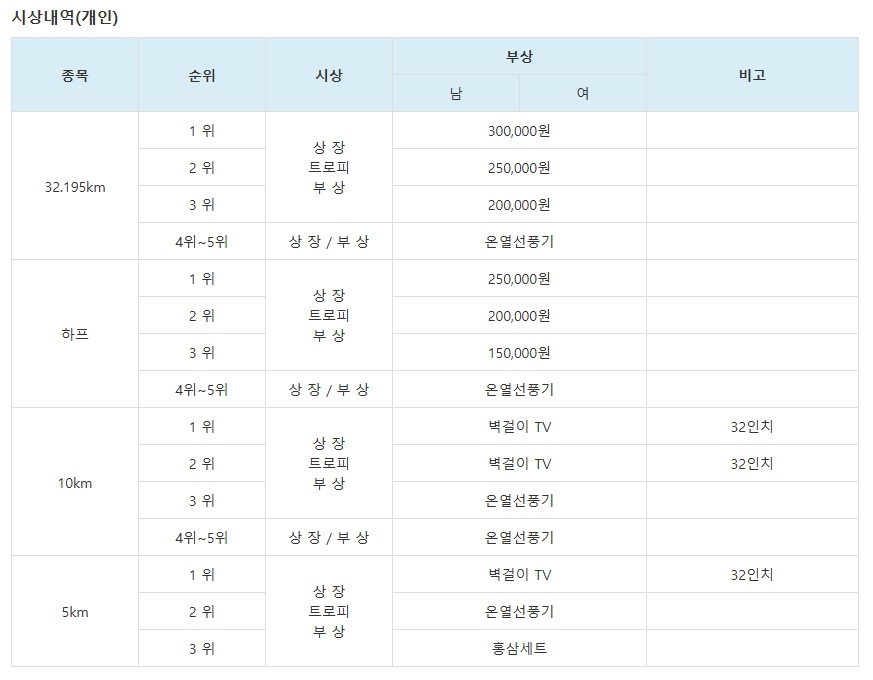Click 벽걸이 TV in the 10km 2위 row
The height and width of the screenshot is (680, 873).
[x=519, y=463]
